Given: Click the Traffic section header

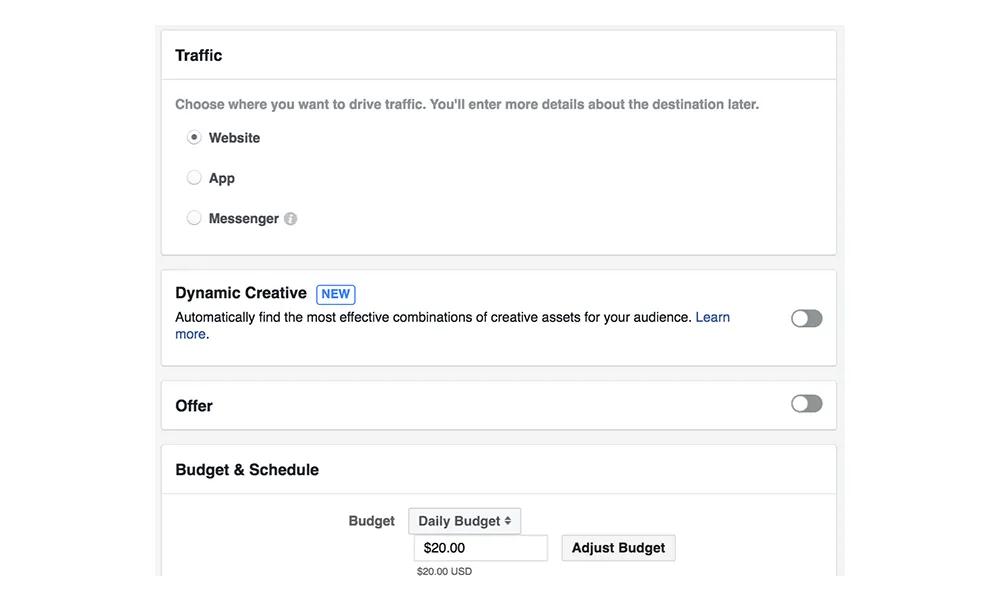Looking at the screenshot, I should click(x=198, y=55).
